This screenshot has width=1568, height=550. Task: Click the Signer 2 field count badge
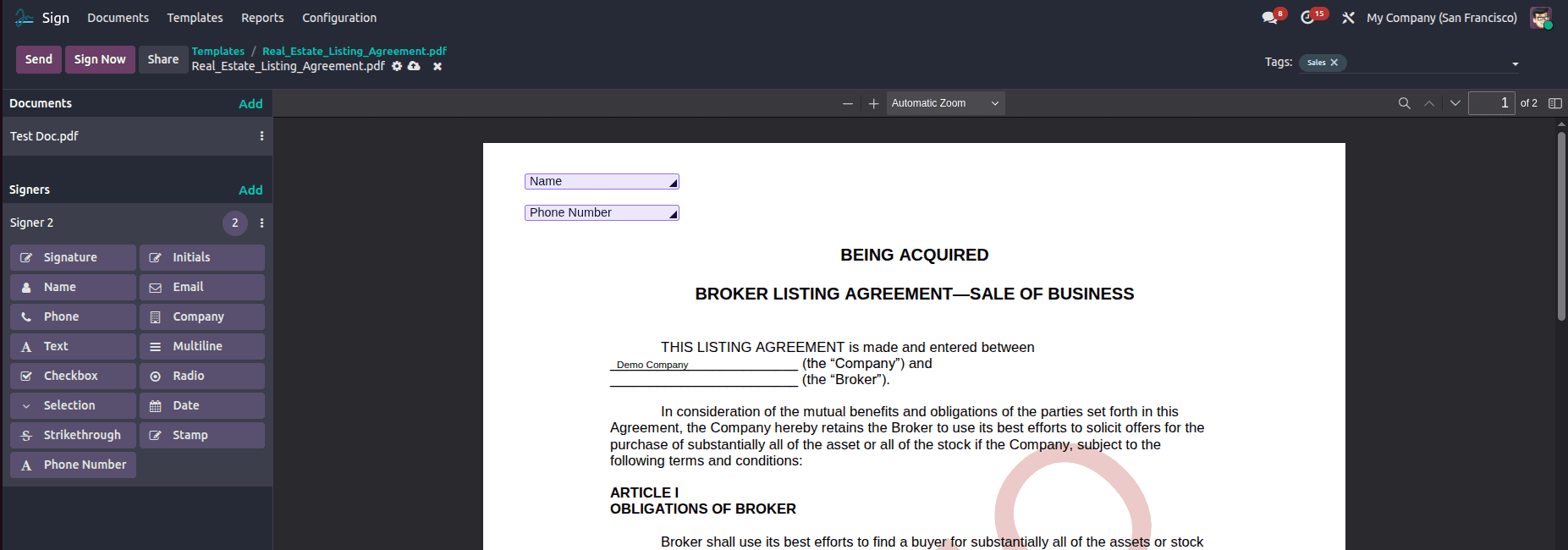[x=235, y=223]
